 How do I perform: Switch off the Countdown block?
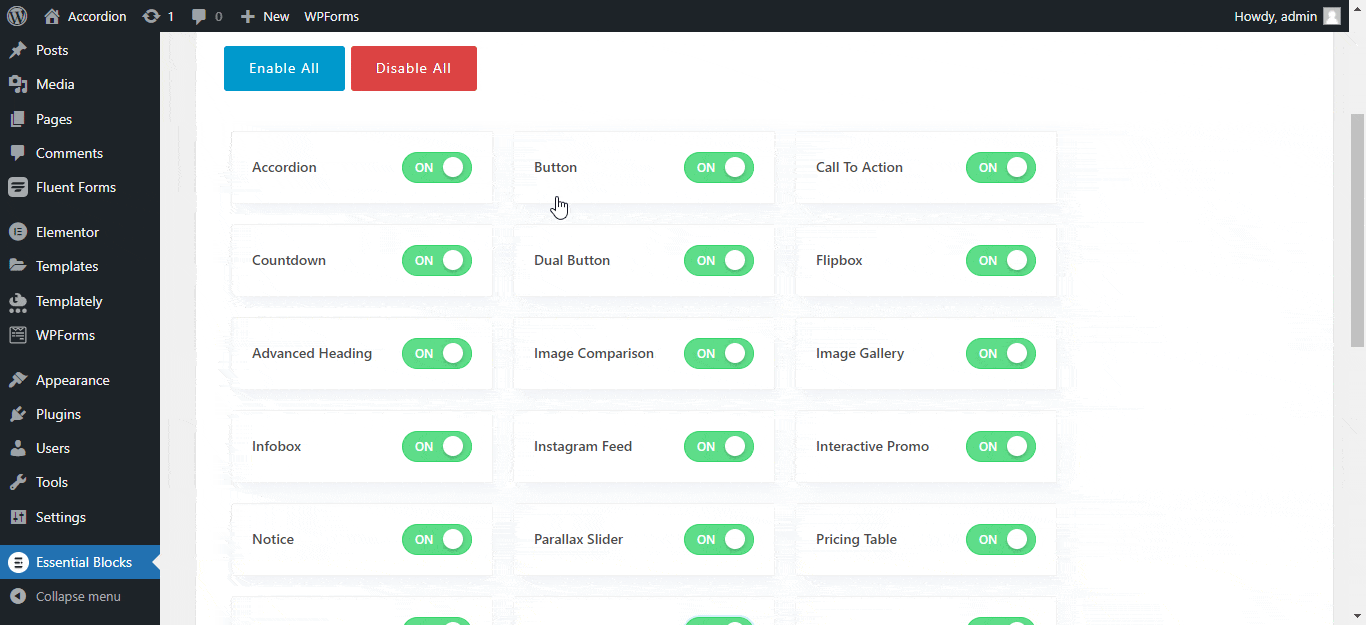(x=437, y=260)
